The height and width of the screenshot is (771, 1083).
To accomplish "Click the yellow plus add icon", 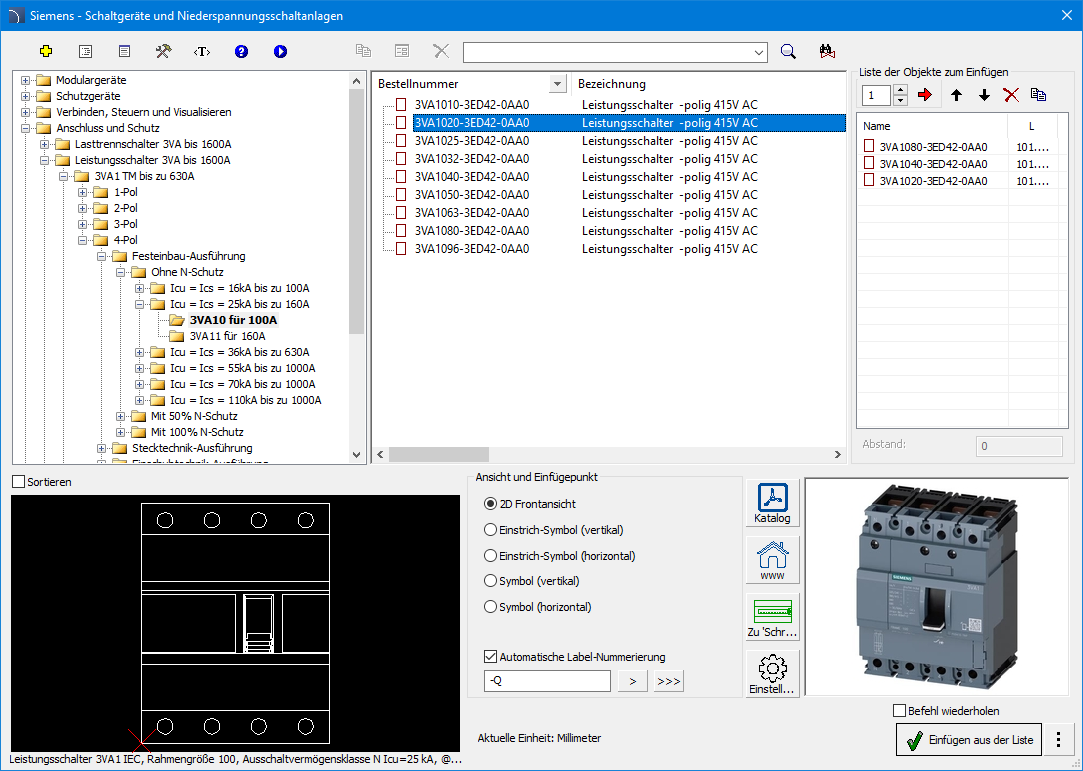I will (46, 51).
